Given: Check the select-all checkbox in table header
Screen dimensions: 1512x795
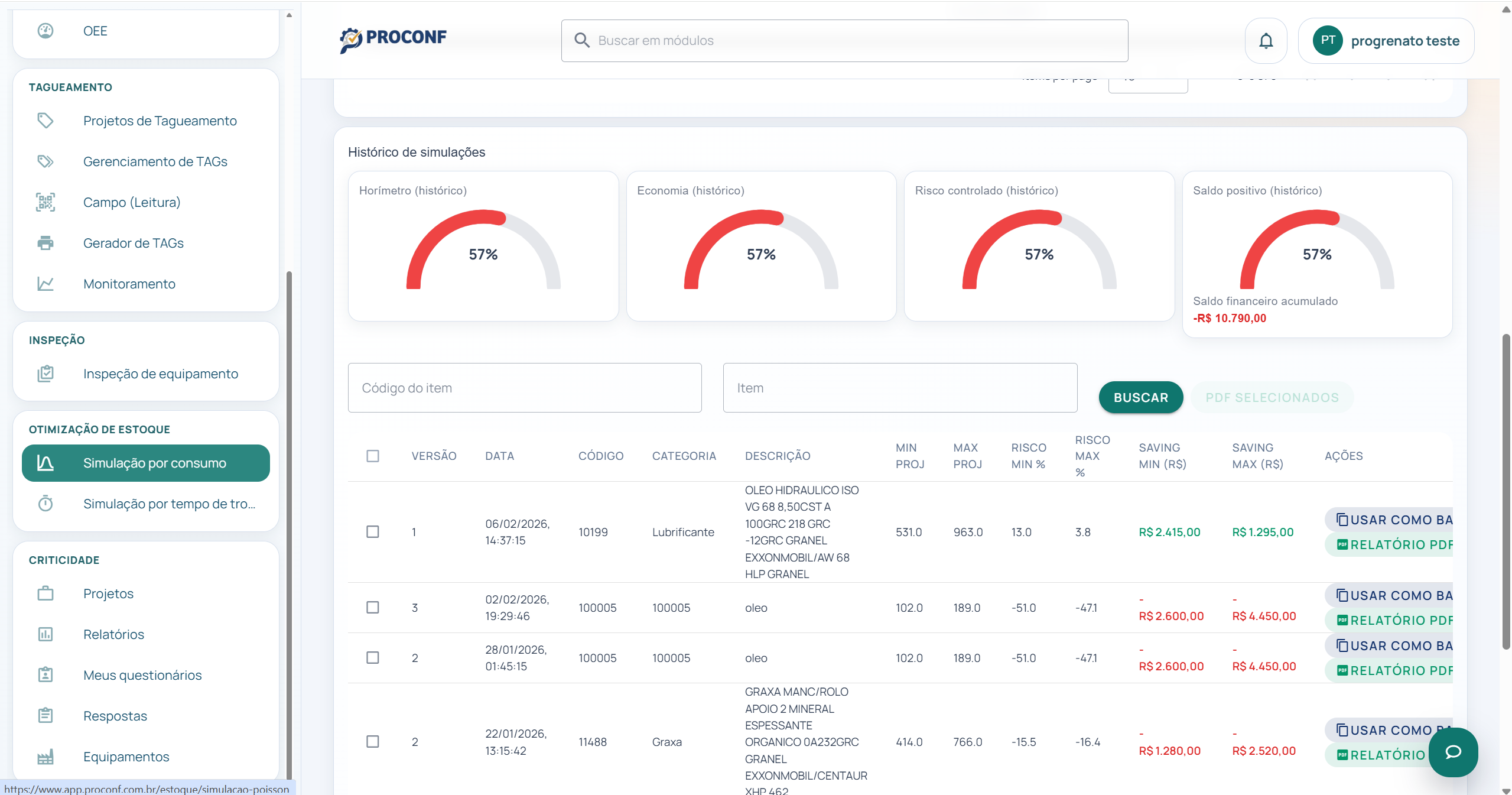Looking at the screenshot, I should (x=372, y=456).
